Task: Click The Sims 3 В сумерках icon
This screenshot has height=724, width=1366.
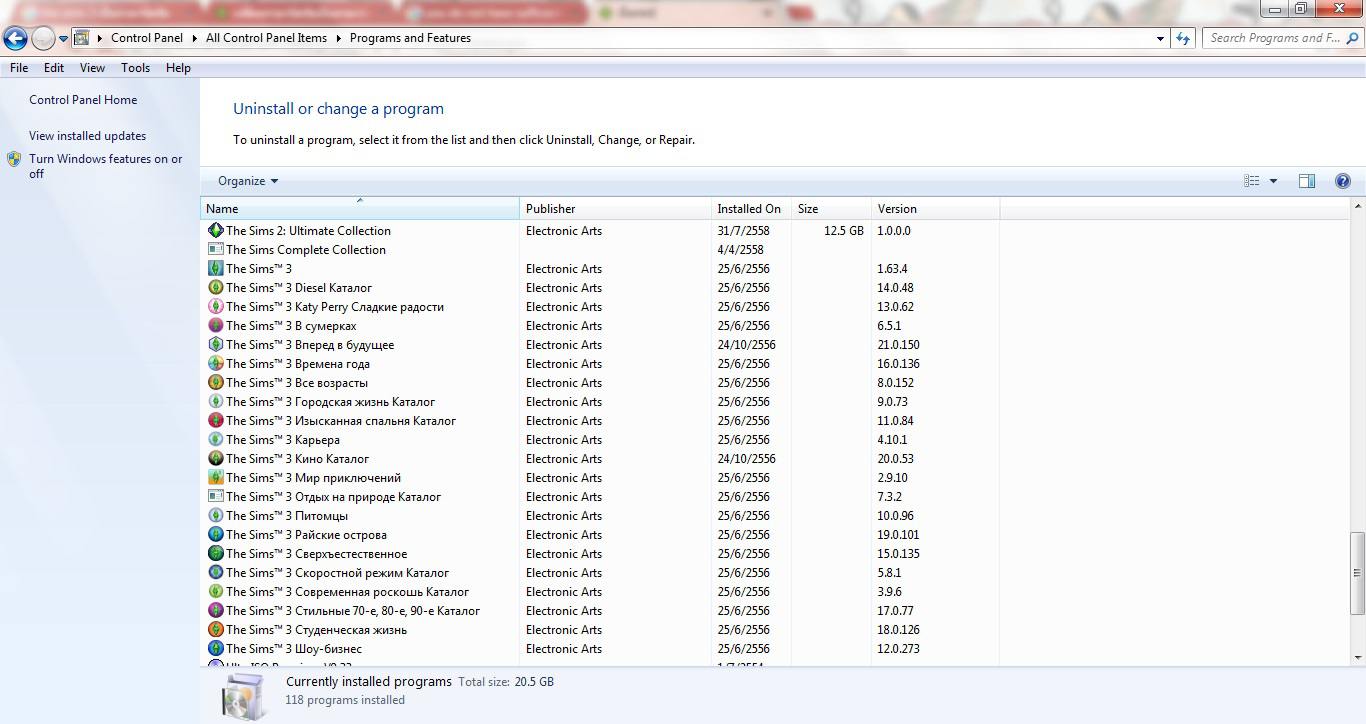Action: click(215, 325)
